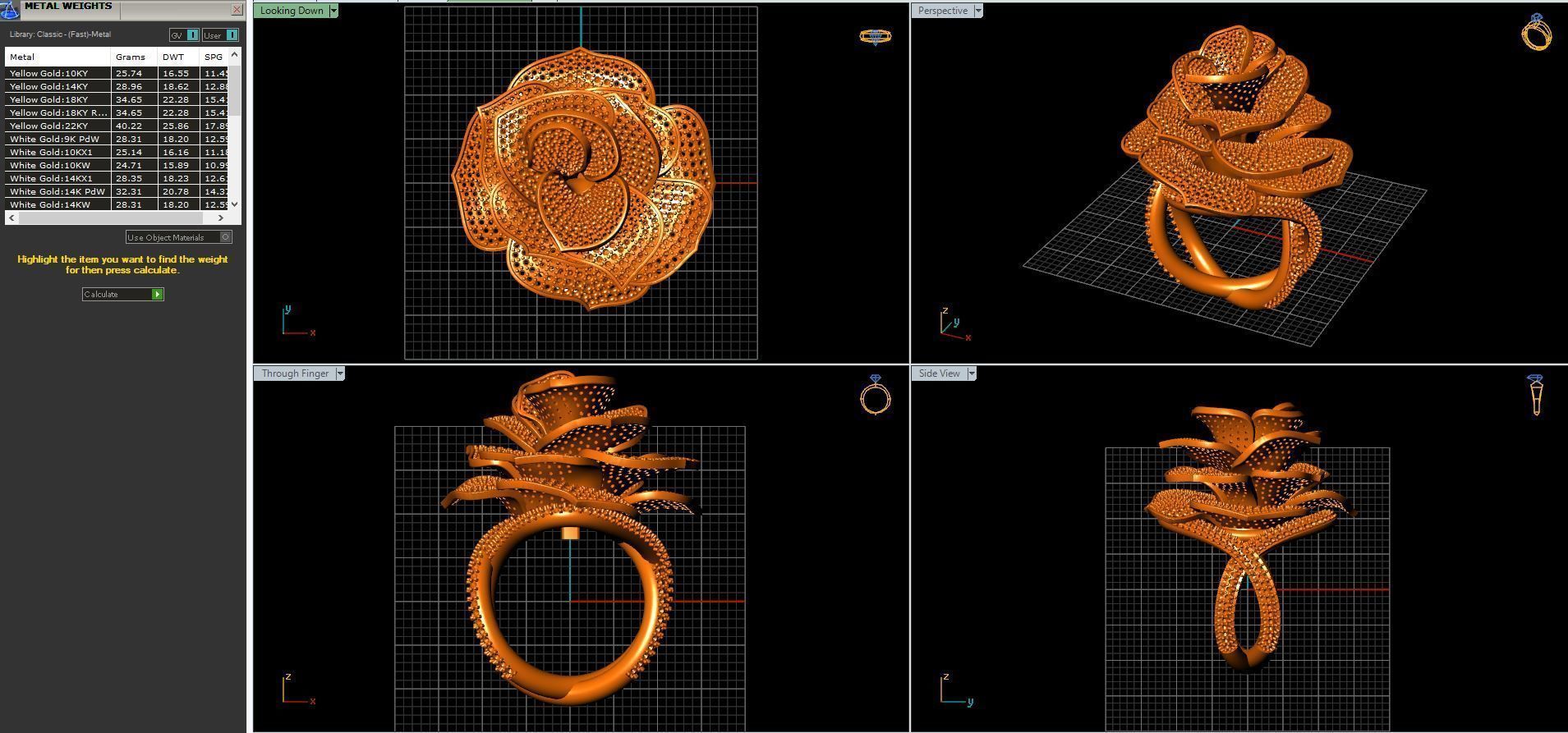Click the Perspective view label
Viewport: 1568px width, 733px height.
(x=943, y=11)
